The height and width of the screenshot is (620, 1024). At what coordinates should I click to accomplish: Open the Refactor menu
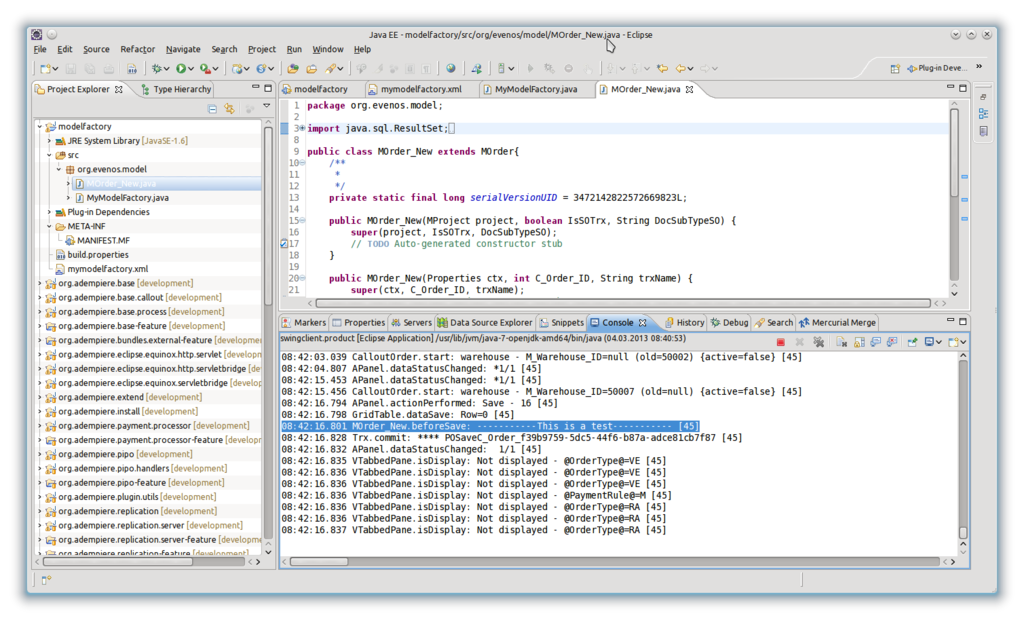click(137, 49)
